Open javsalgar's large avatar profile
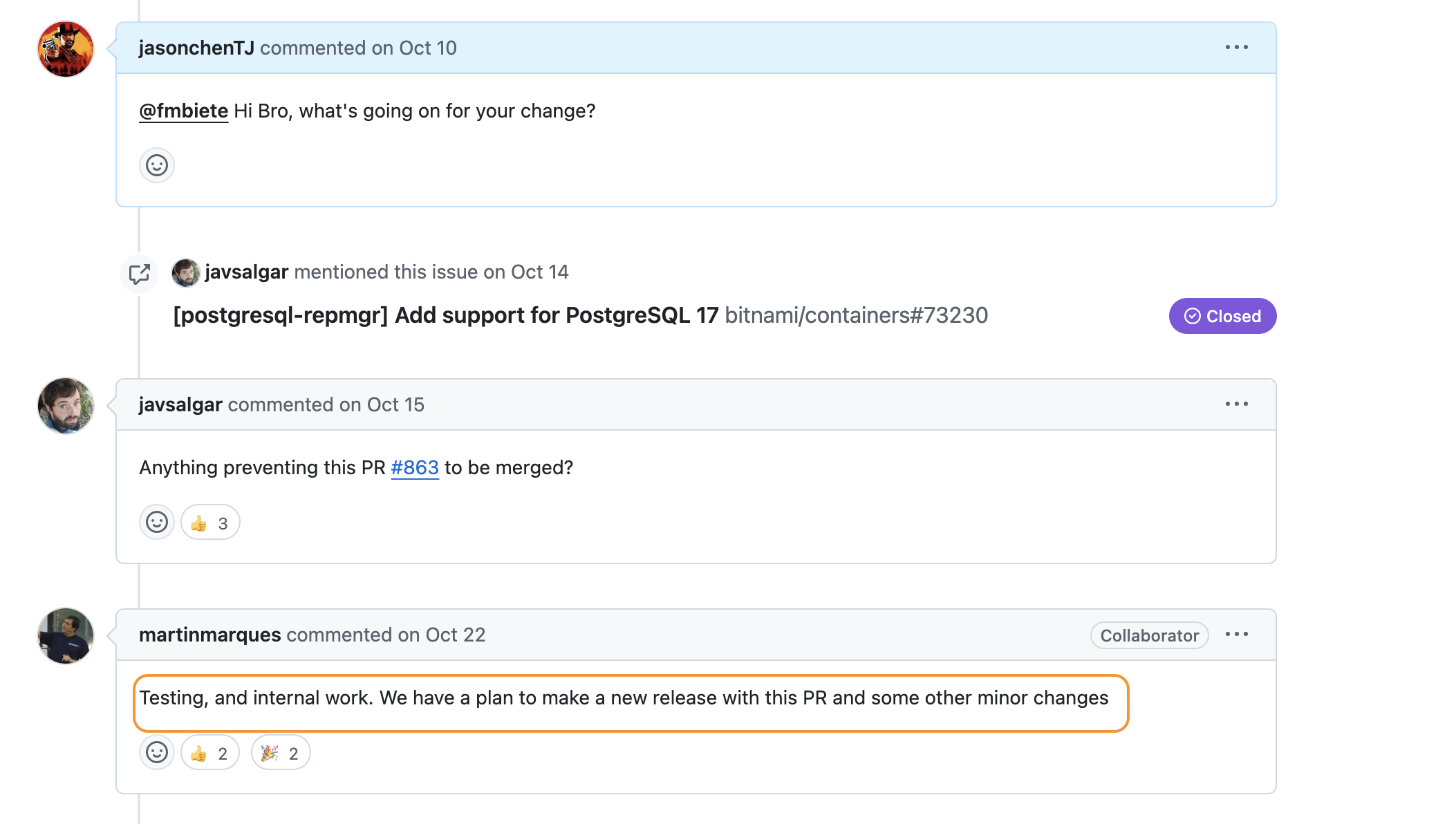Screen dimensions: 1456x824 click(66, 406)
